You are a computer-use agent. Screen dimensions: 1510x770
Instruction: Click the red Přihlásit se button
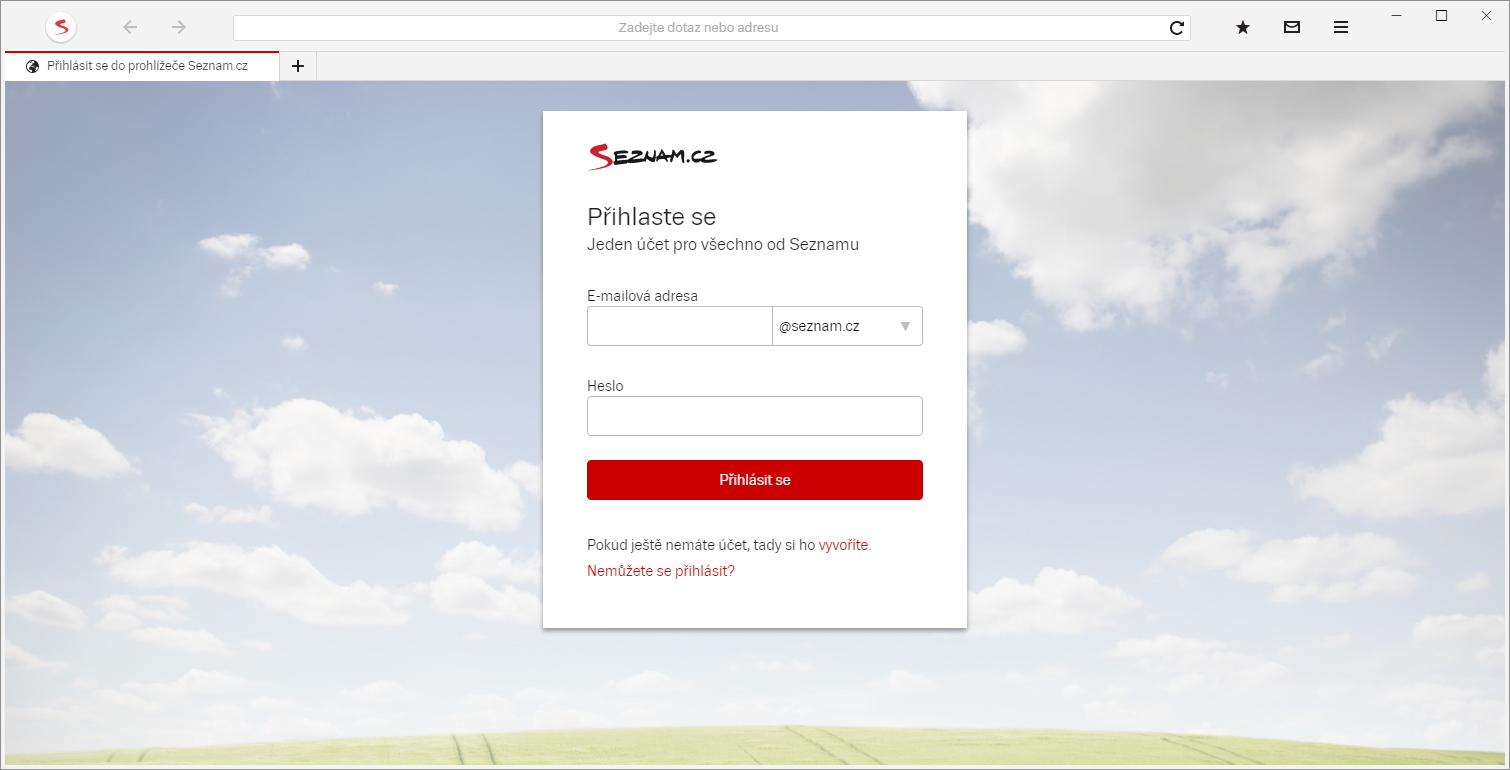coord(755,480)
